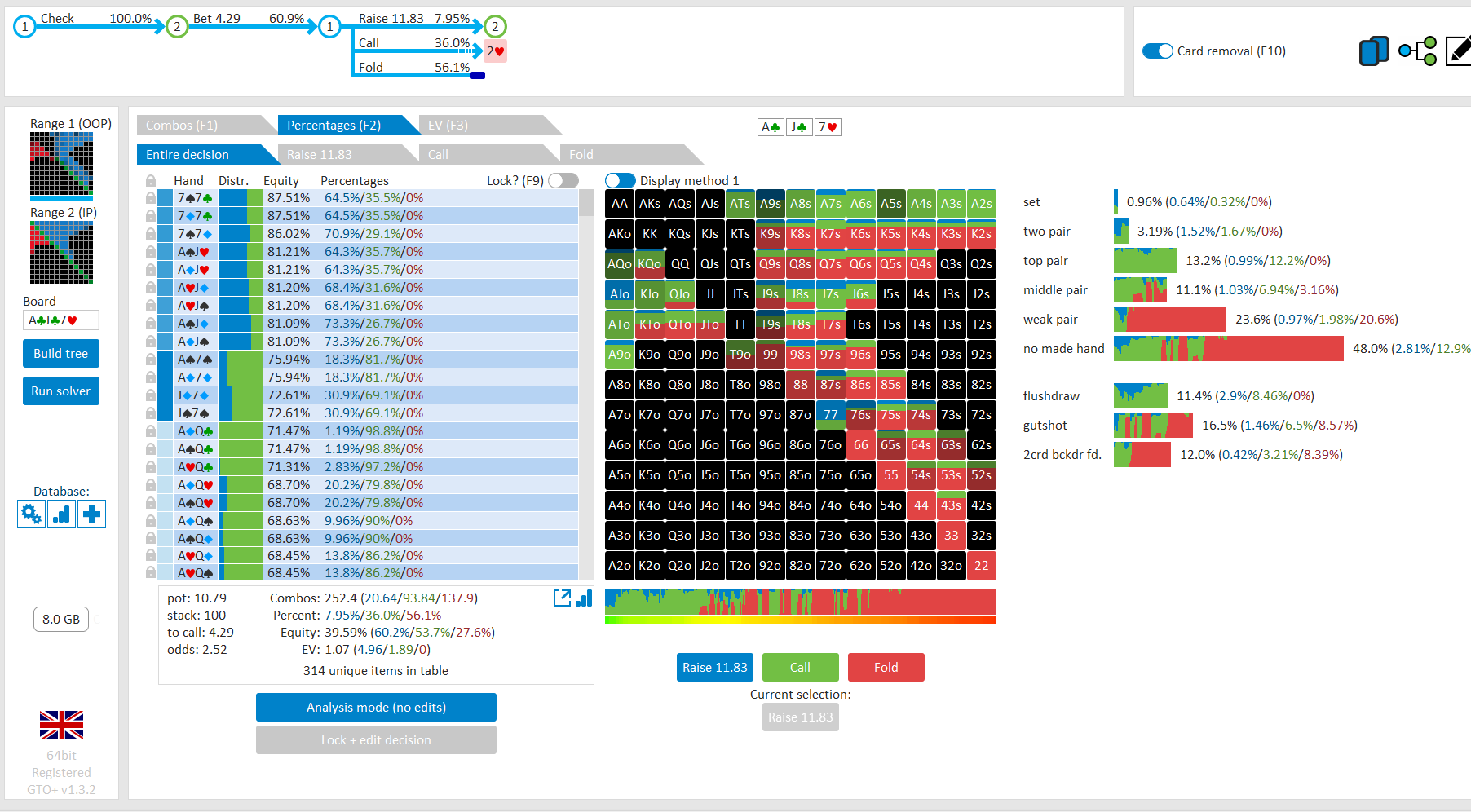The height and width of the screenshot is (812, 1471).
Task: Select the Range 2 (IP) grid thumbnail
Action: coord(61,253)
